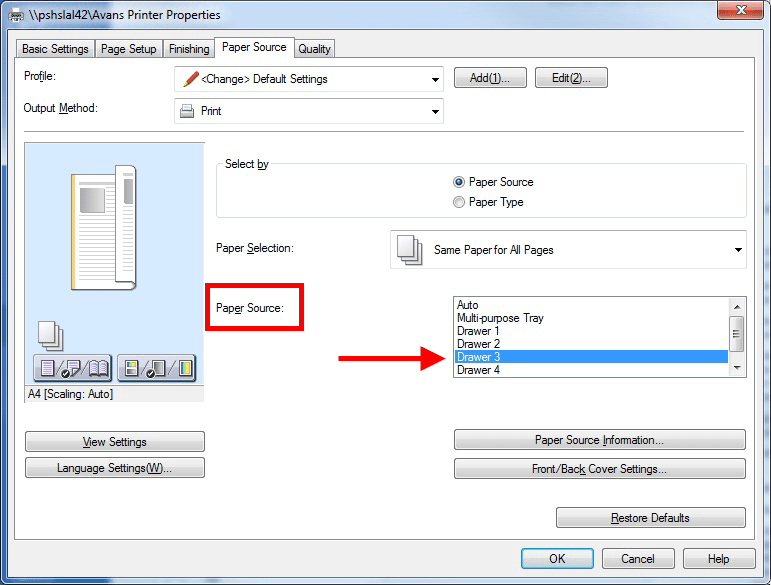
Task: Go to the Quality tab
Action: coord(314,49)
